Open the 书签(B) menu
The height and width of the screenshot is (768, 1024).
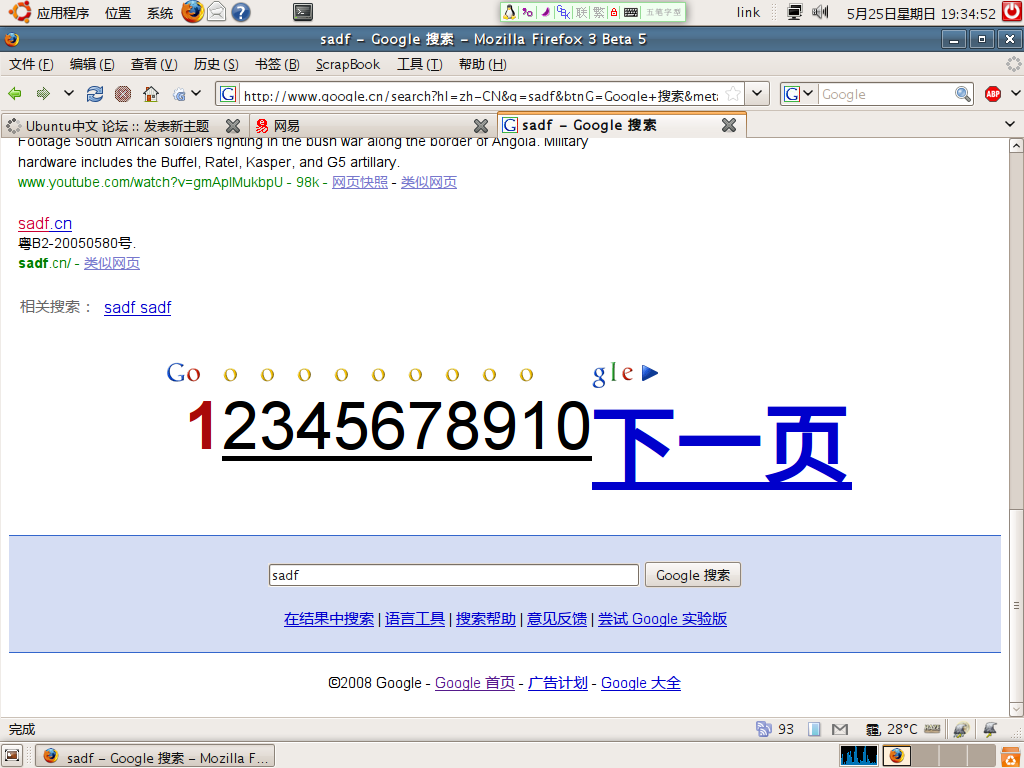277,64
